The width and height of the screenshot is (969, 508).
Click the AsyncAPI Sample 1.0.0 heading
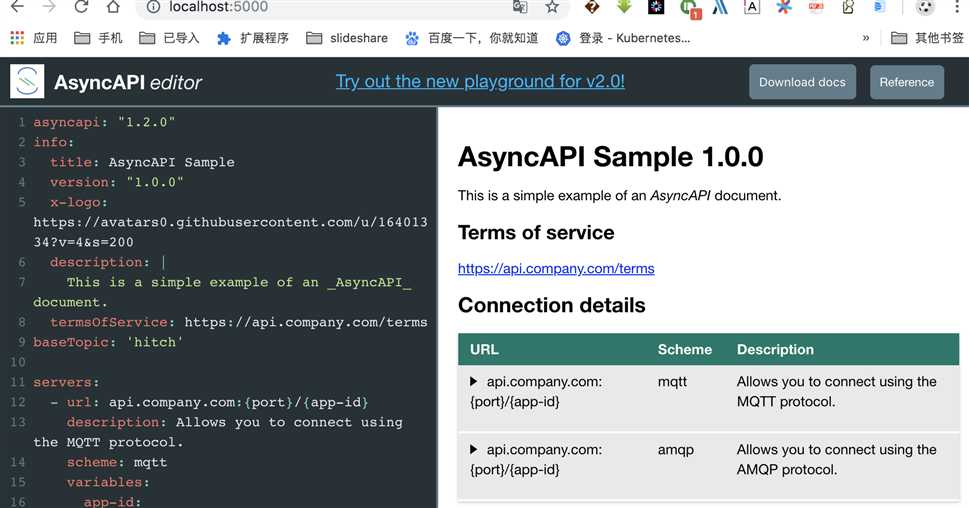point(610,157)
